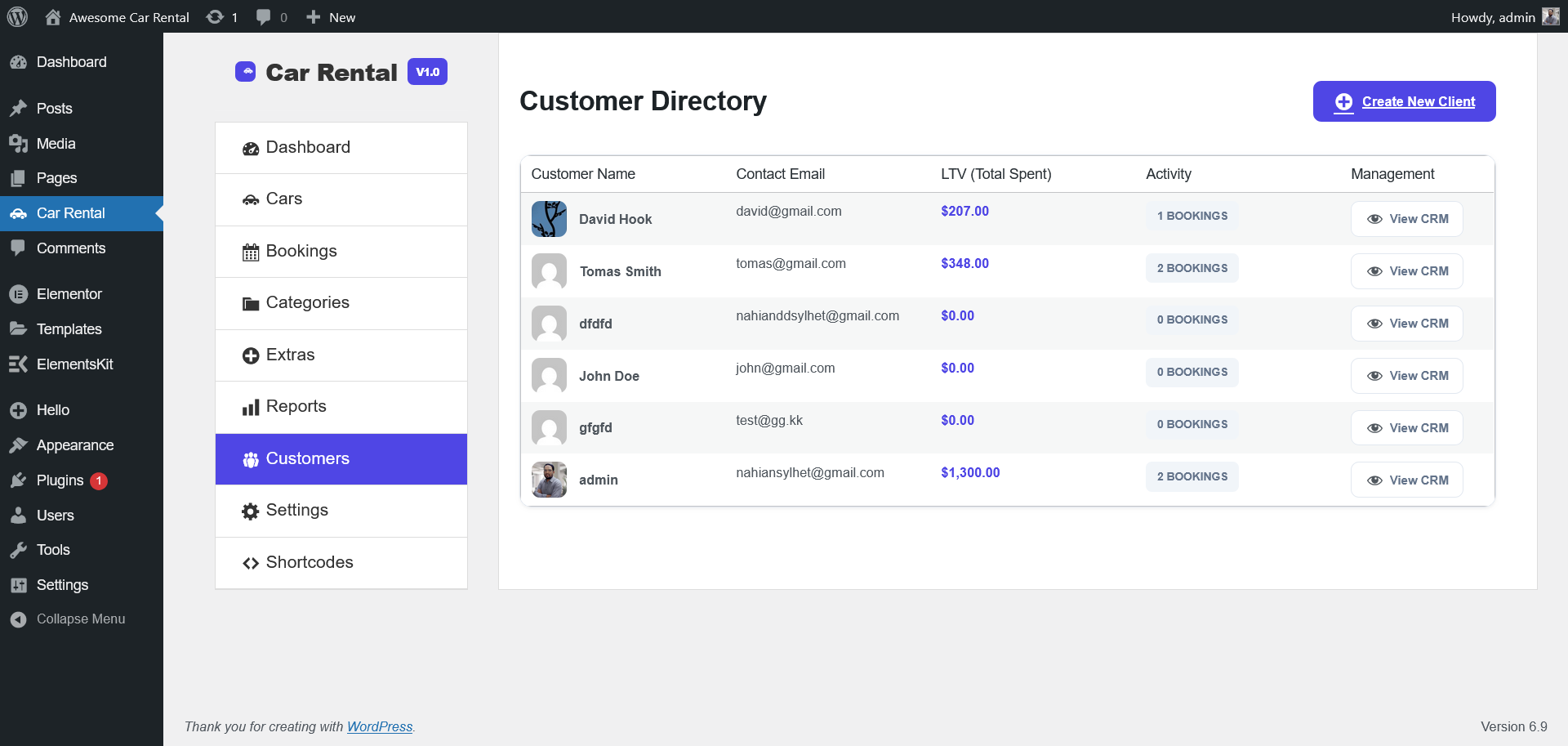Open the comments bubble icon in admin bar
This screenshot has height=746, width=1568.
[x=263, y=16]
